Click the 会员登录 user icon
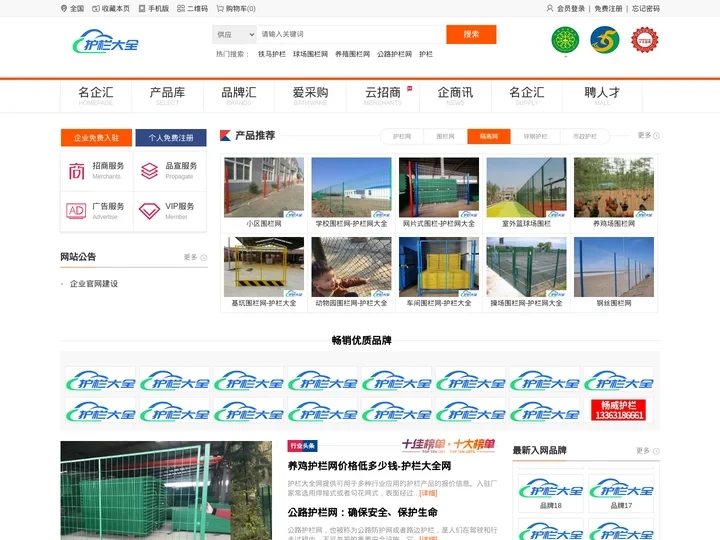 [550, 8]
